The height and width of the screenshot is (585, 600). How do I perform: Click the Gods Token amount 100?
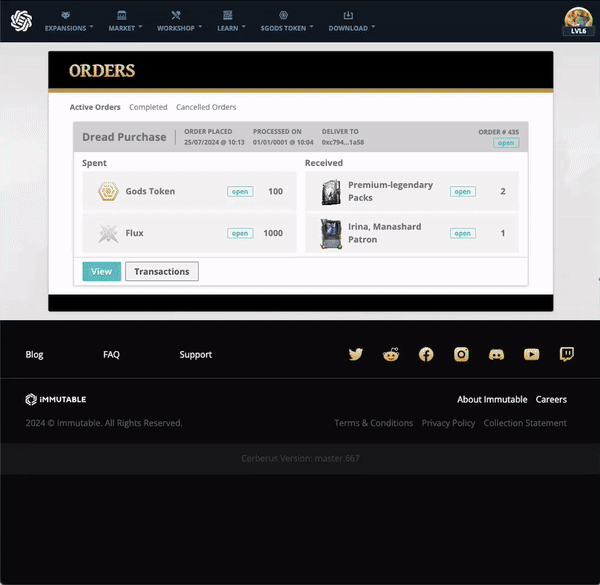[276, 191]
